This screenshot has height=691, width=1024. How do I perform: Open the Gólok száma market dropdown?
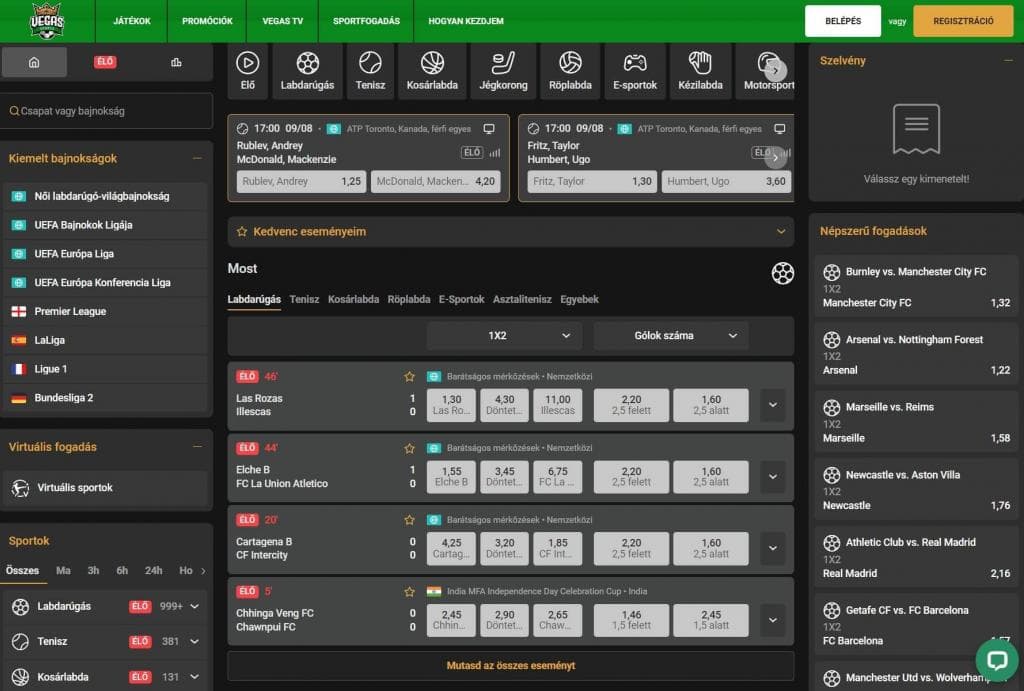[x=671, y=336]
